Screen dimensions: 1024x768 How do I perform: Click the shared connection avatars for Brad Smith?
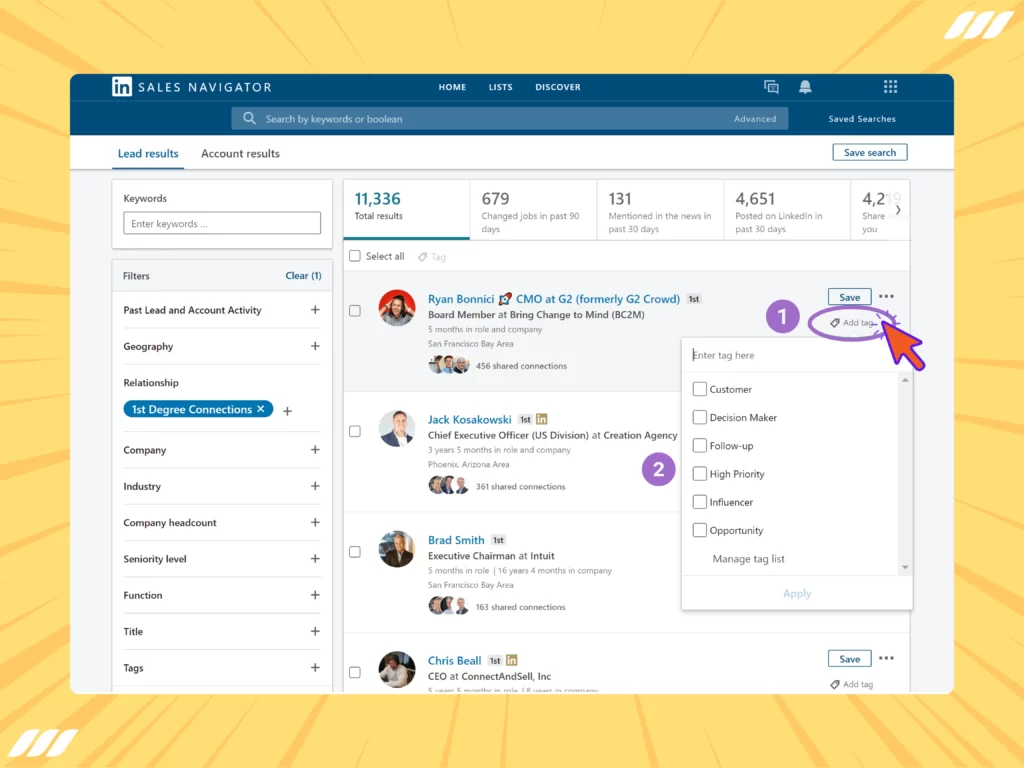click(x=449, y=606)
